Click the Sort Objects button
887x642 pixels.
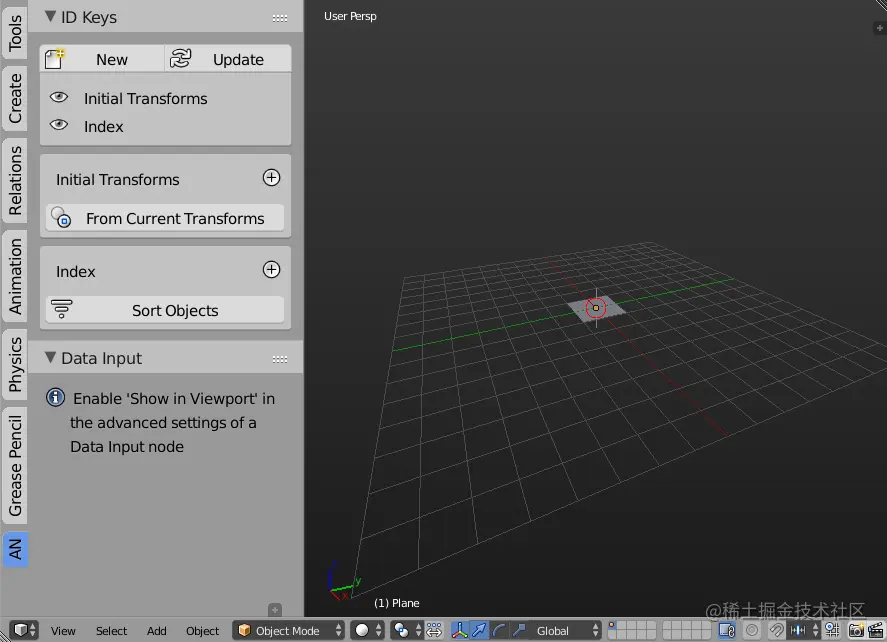click(x=165, y=310)
